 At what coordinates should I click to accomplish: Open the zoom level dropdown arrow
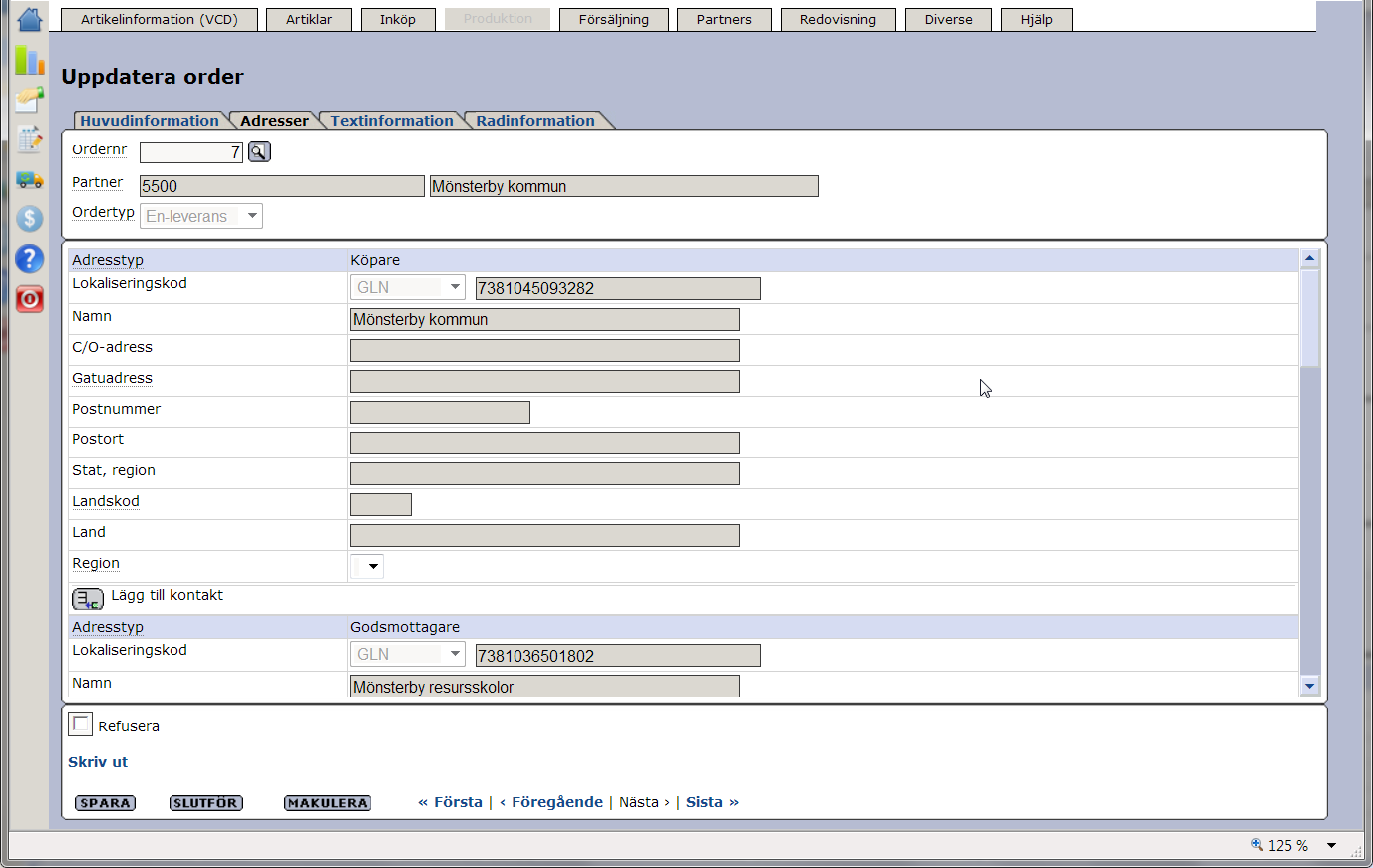pos(1331,845)
